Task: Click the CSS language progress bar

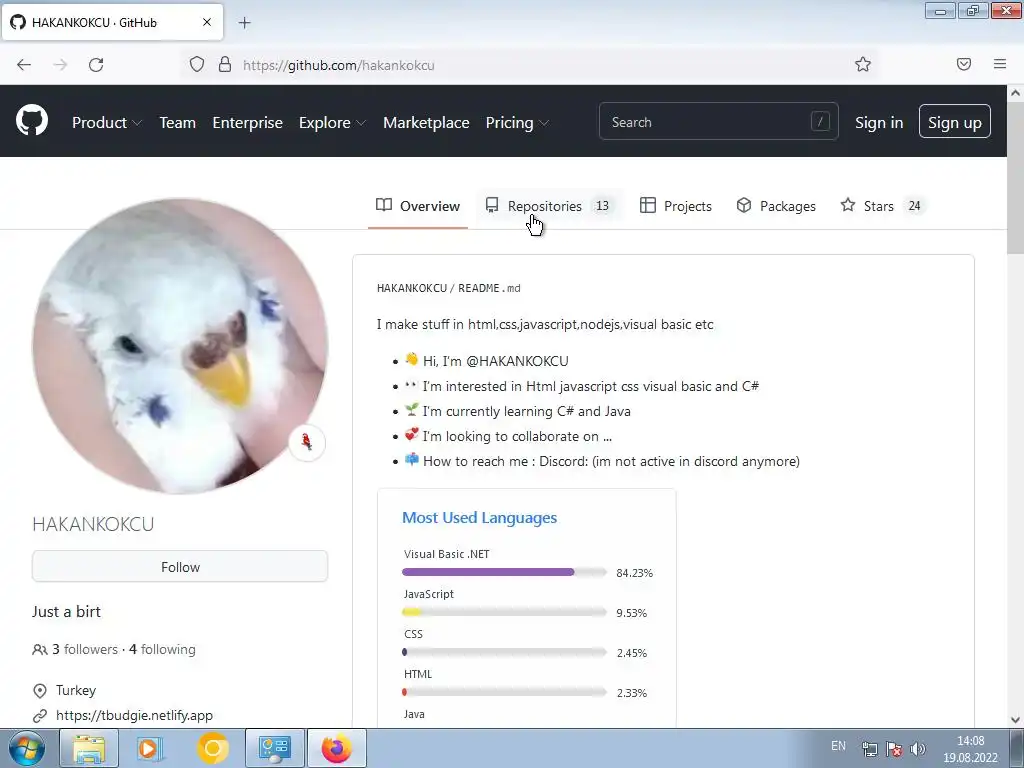Action: [x=505, y=652]
